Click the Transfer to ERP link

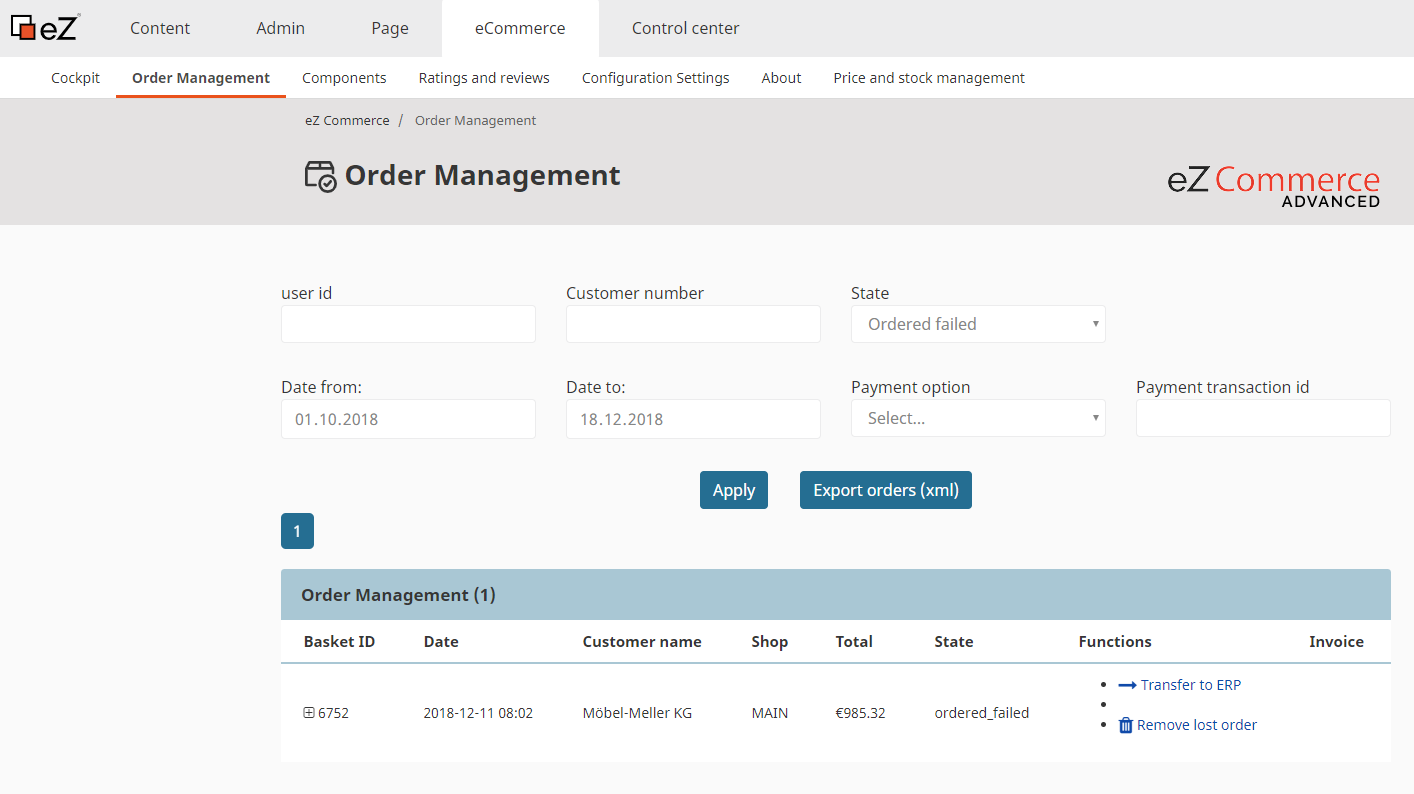pos(1190,685)
